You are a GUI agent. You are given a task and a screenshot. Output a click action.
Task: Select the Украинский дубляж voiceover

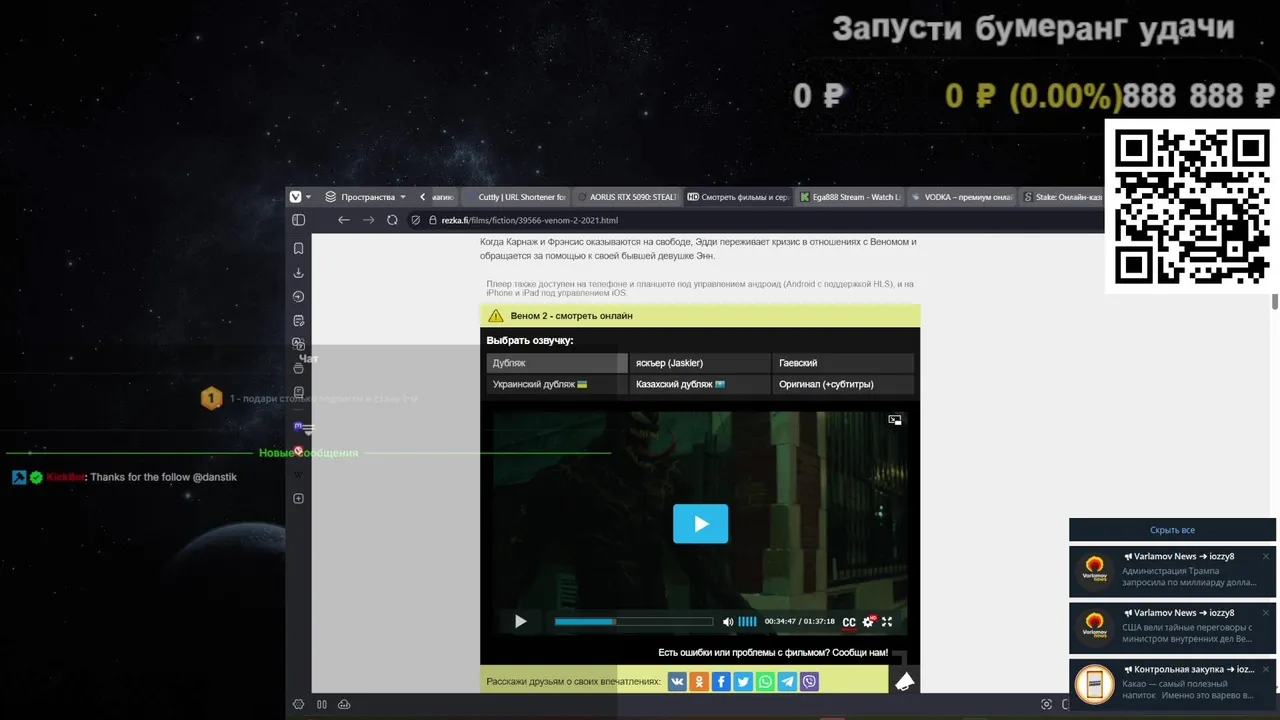557,384
